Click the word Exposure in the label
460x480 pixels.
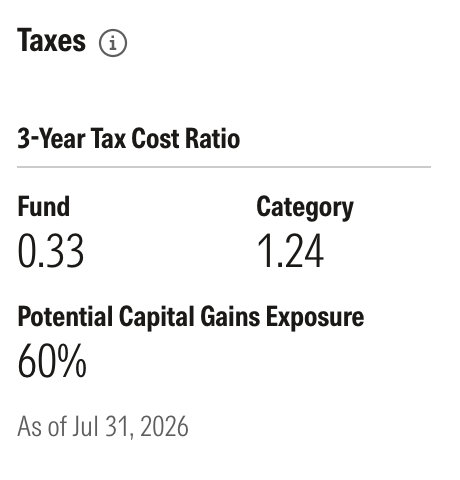pyautogui.click(x=315, y=317)
